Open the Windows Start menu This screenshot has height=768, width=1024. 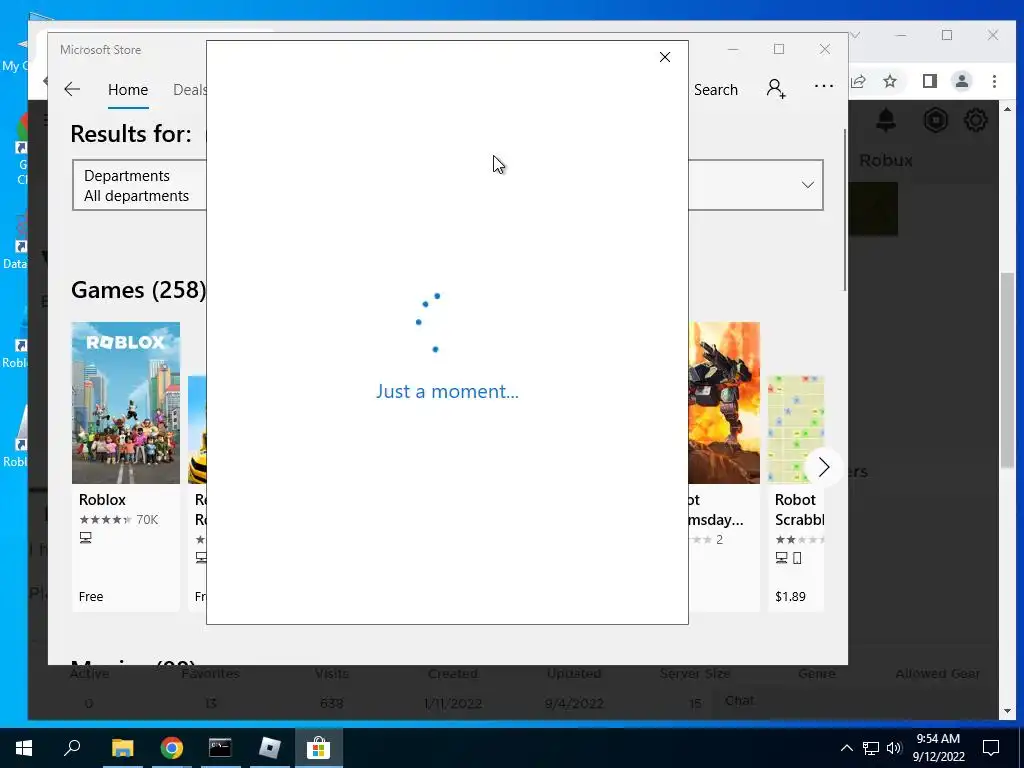(24, 748)
